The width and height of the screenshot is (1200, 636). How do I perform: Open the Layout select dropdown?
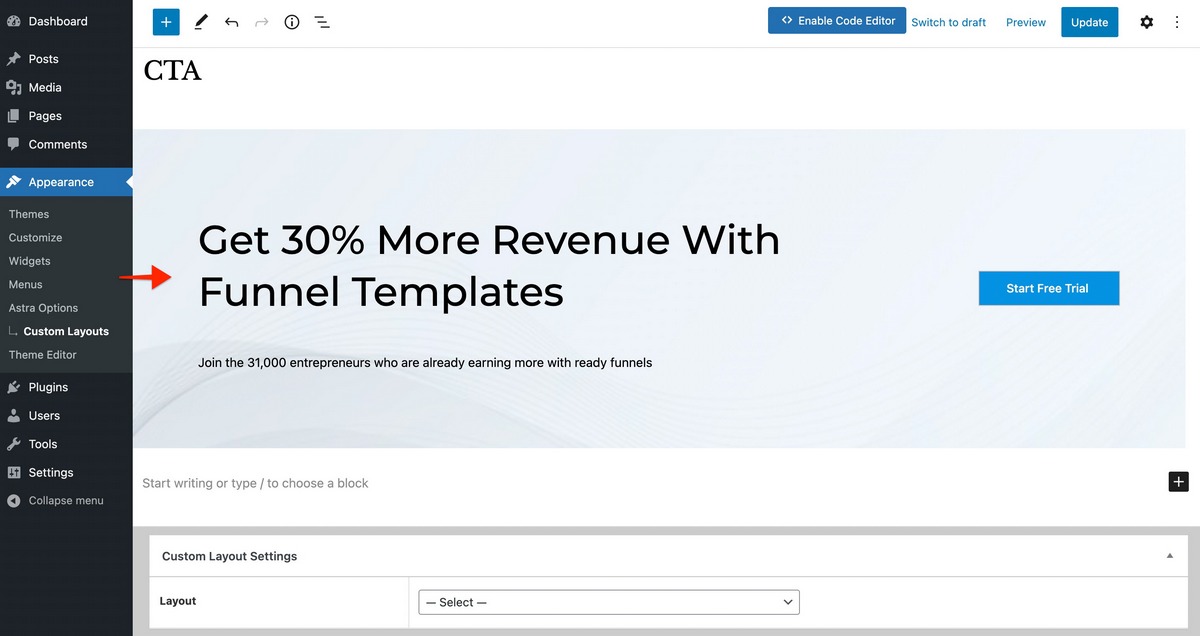pyautogui.click(x=609, y=602)
